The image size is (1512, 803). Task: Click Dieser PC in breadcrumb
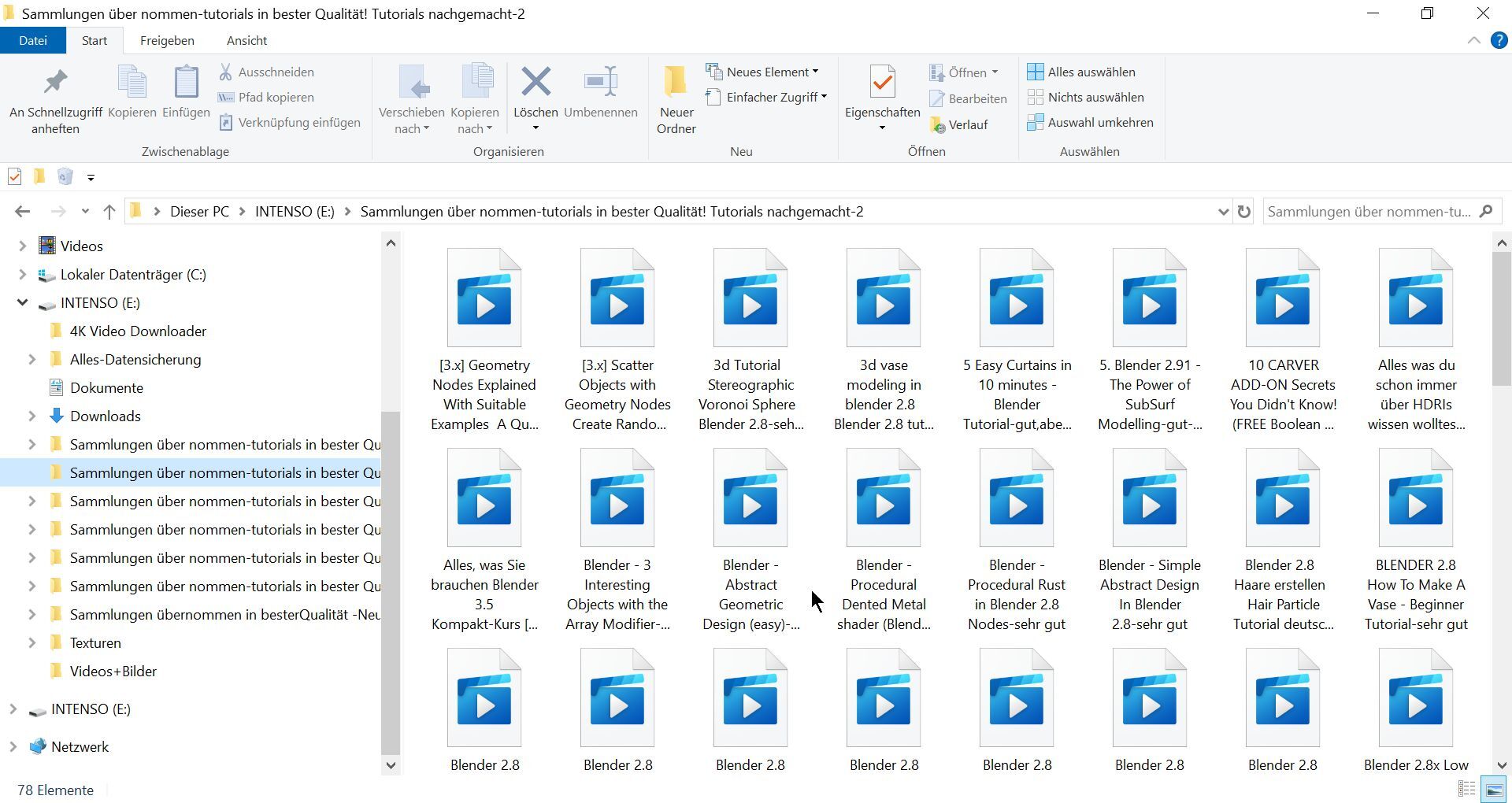[x=199, y=212]
